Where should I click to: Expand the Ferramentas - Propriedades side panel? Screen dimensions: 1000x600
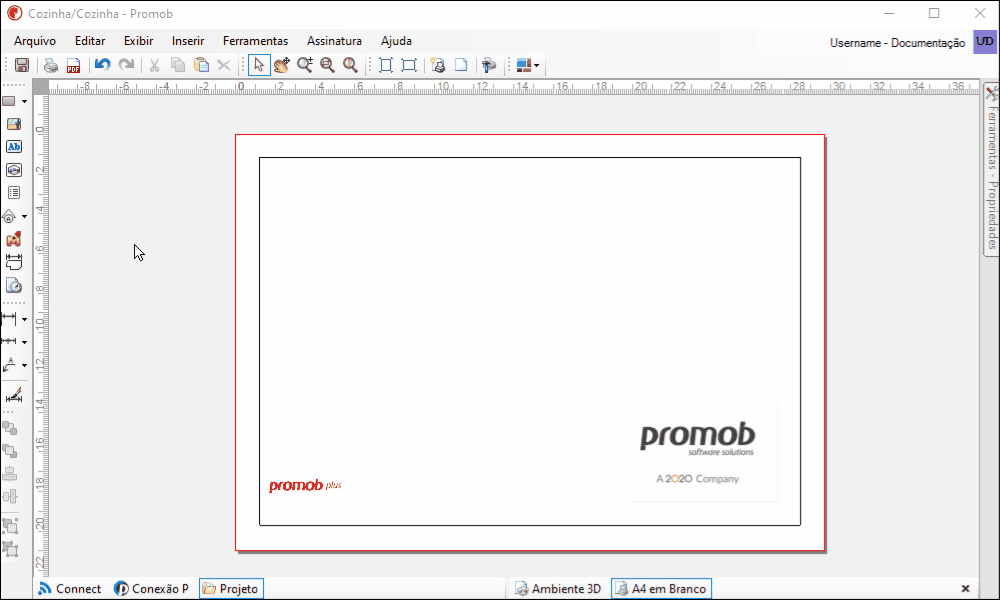point(991,170)
